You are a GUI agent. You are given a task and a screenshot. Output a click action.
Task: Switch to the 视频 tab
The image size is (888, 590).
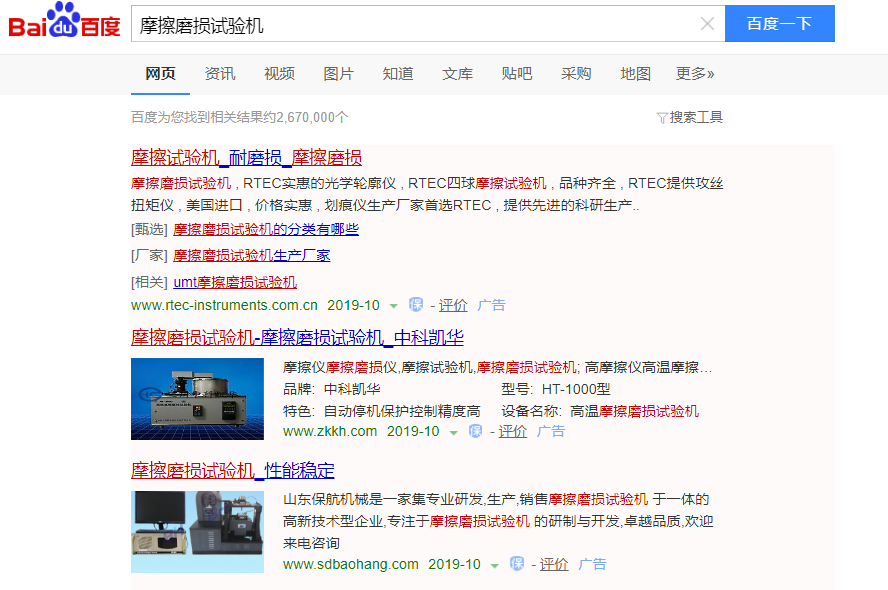point(279,74)
